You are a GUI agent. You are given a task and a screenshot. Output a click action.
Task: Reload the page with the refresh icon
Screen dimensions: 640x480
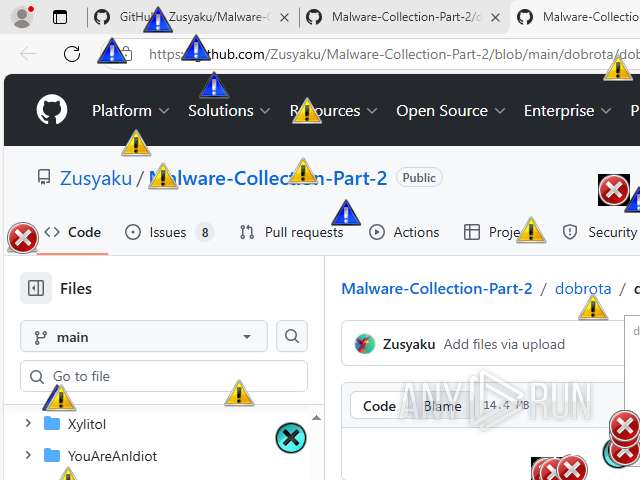72,54
